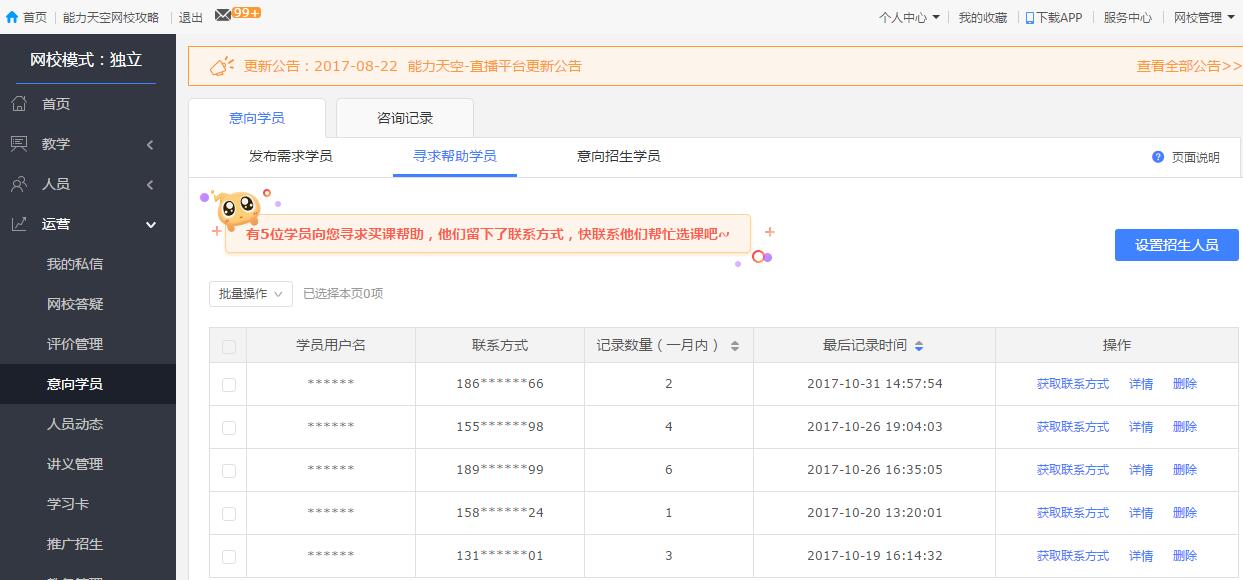Select checkbox for row 158******24
Image resolution: width=1243 pixels, height=580 pixels.
coord(229,514)
